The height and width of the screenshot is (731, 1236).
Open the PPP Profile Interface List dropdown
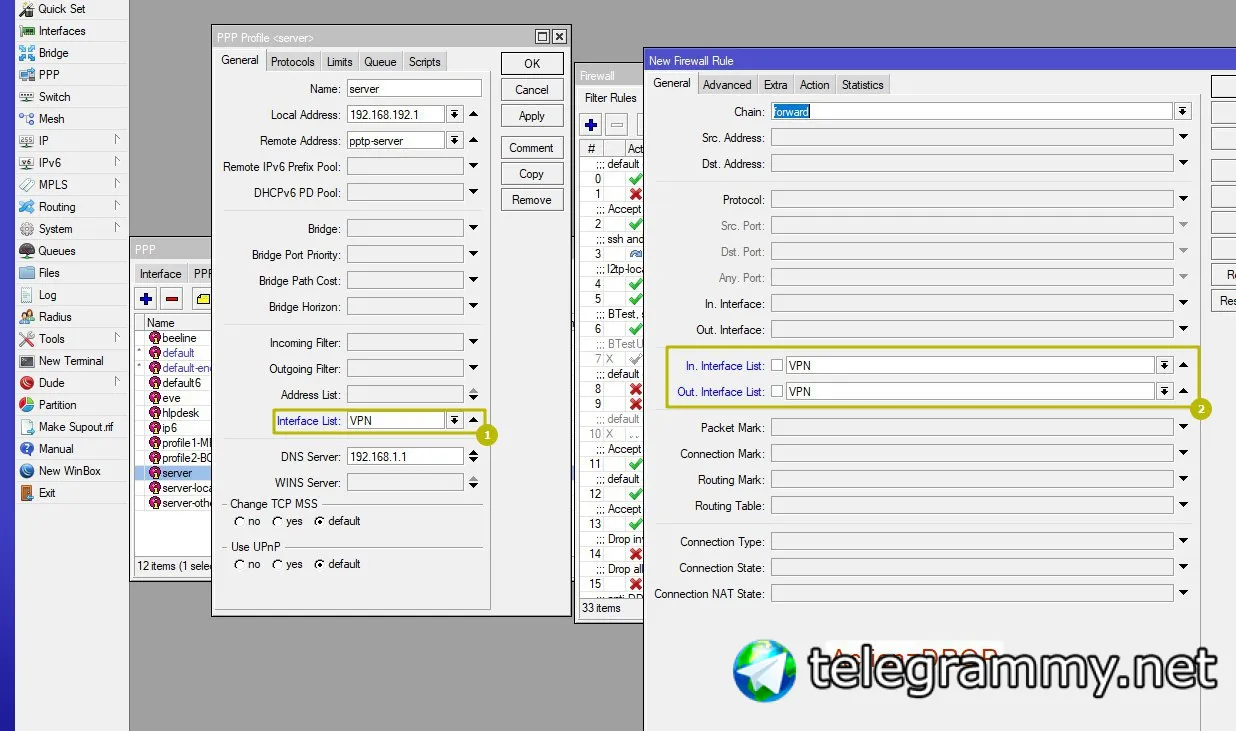point(455,421)
